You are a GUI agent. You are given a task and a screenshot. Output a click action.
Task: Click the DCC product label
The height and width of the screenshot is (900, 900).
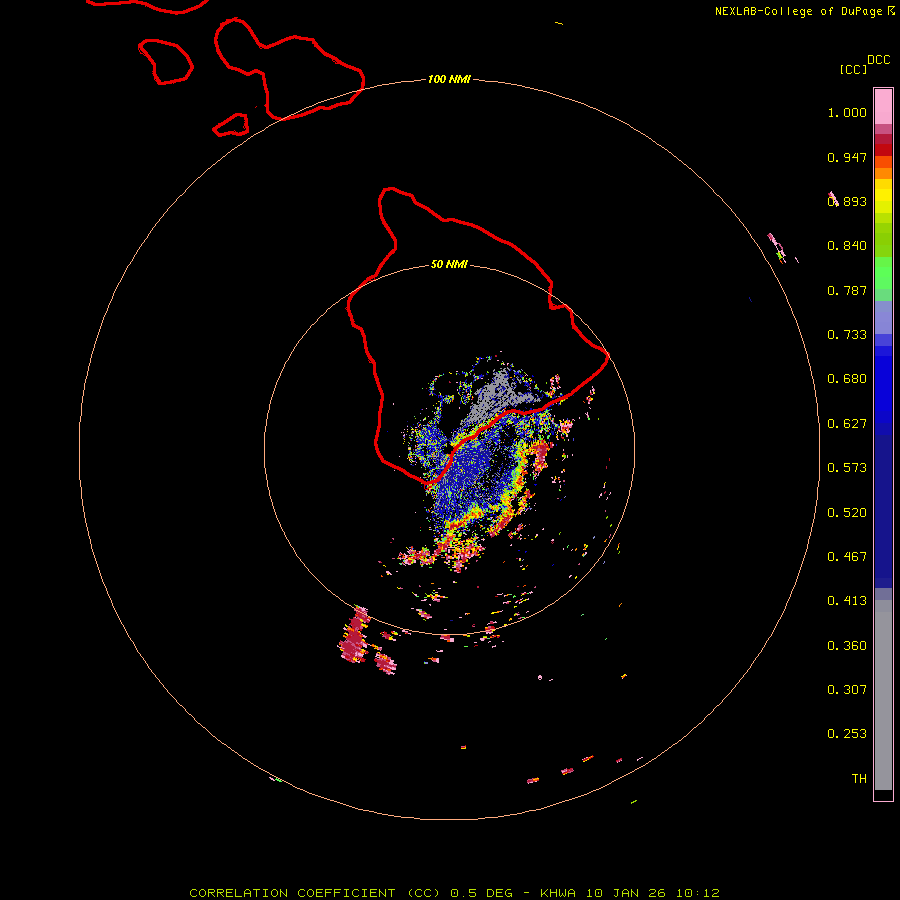(879, 60)
